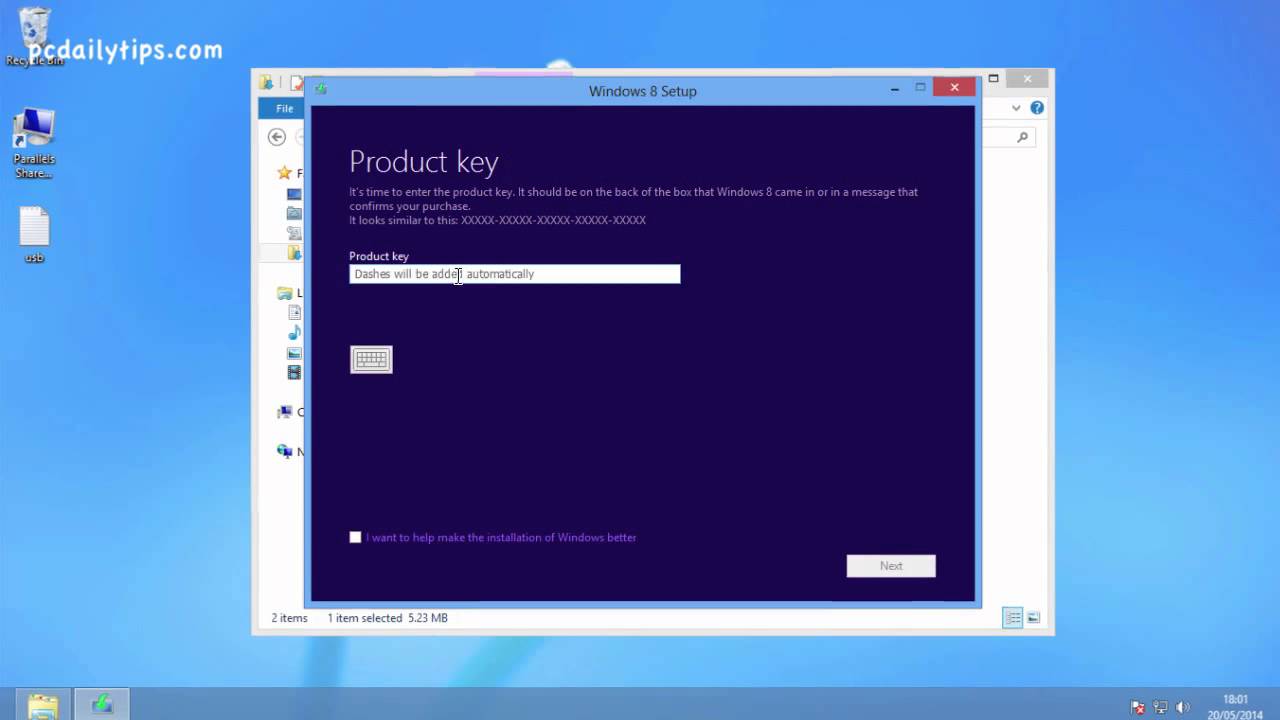1280x720 pixels.
Task: Click the Computer icon in Explorer sidebar
Action: (285, 412)
